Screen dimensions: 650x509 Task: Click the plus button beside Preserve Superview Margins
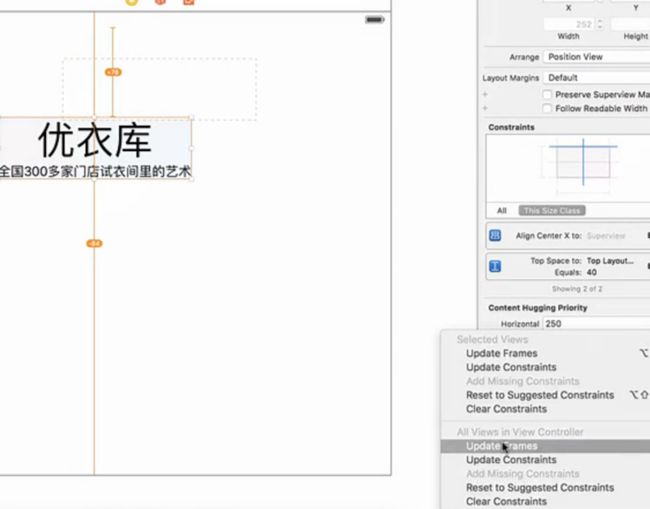click(485, 95)
